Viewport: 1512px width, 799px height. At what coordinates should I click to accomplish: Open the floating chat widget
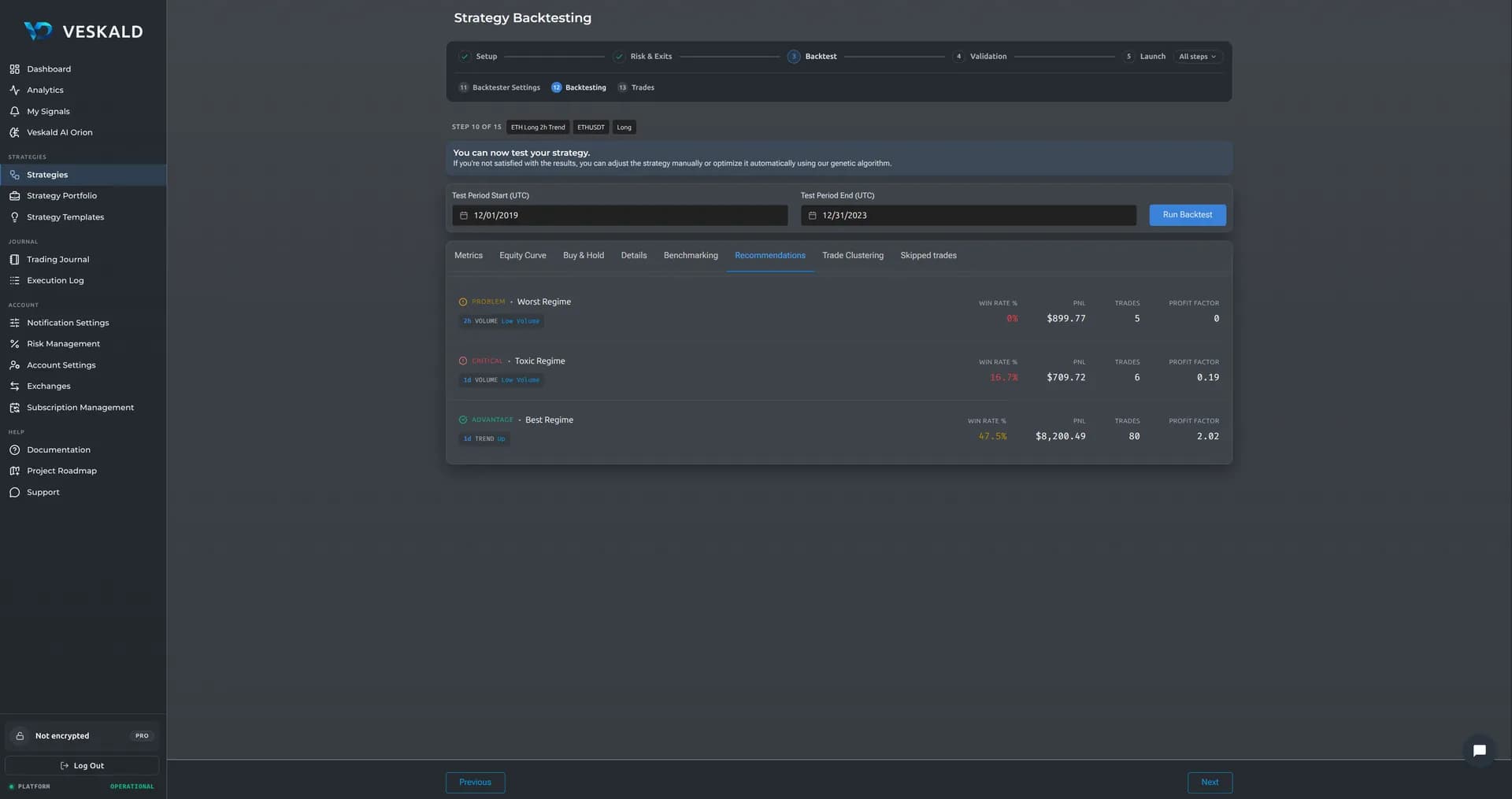[1479, 750]
